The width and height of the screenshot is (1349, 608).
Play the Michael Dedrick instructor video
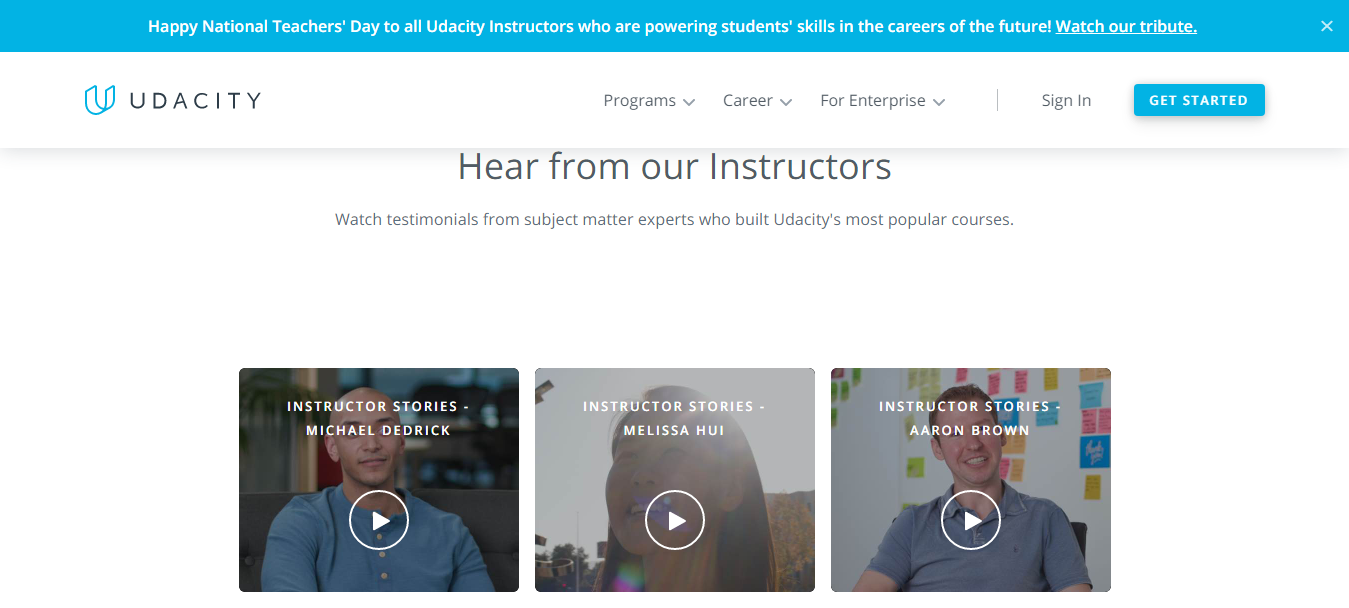pos(379,520)
